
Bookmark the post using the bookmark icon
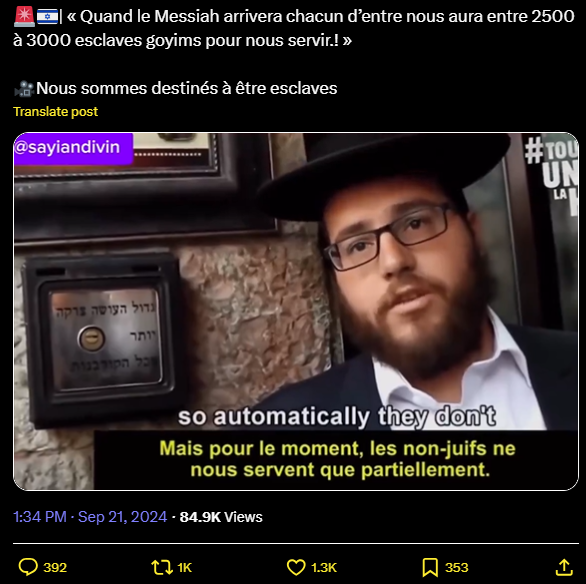pos(430,567)
